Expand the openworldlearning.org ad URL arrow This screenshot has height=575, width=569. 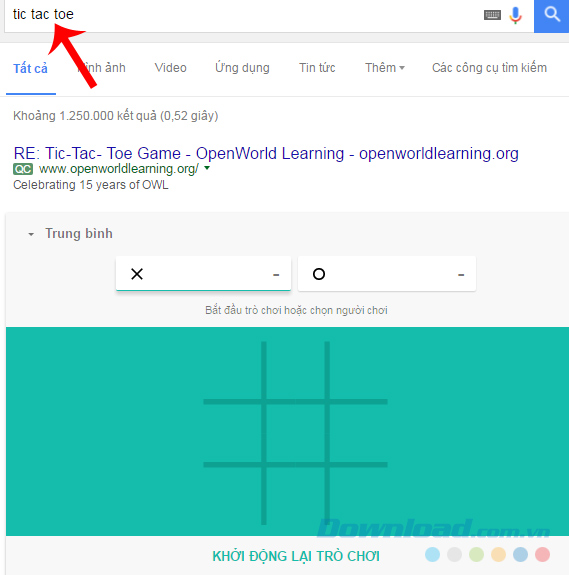click(207, 168)
